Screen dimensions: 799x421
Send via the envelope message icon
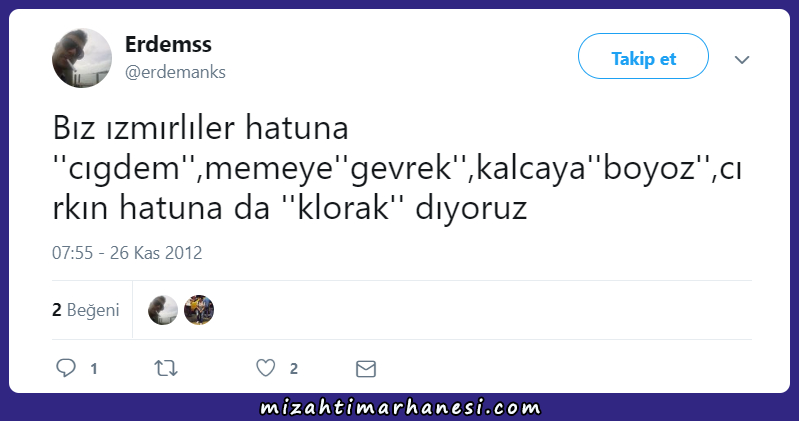[x=366, y=369]
